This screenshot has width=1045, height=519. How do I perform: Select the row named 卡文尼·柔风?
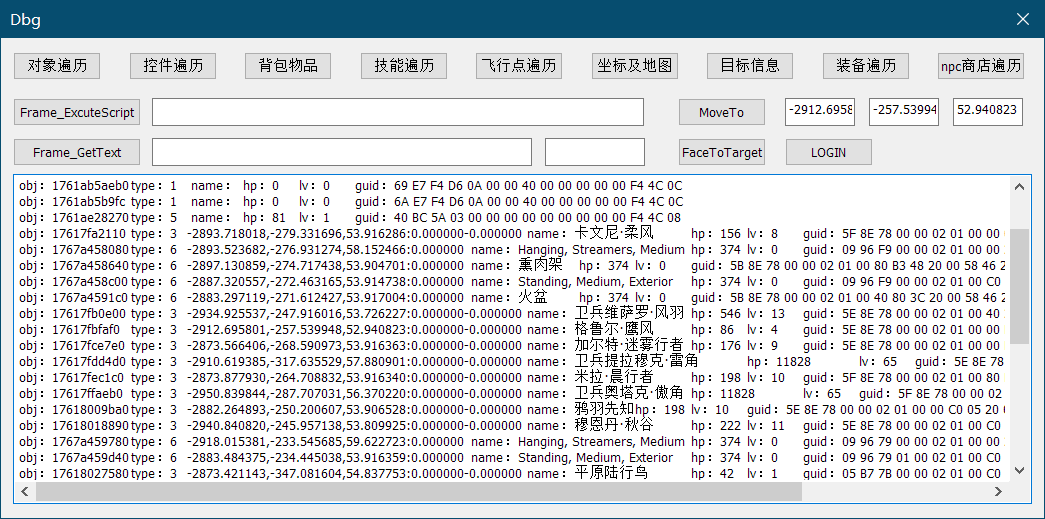click(512, 233)
